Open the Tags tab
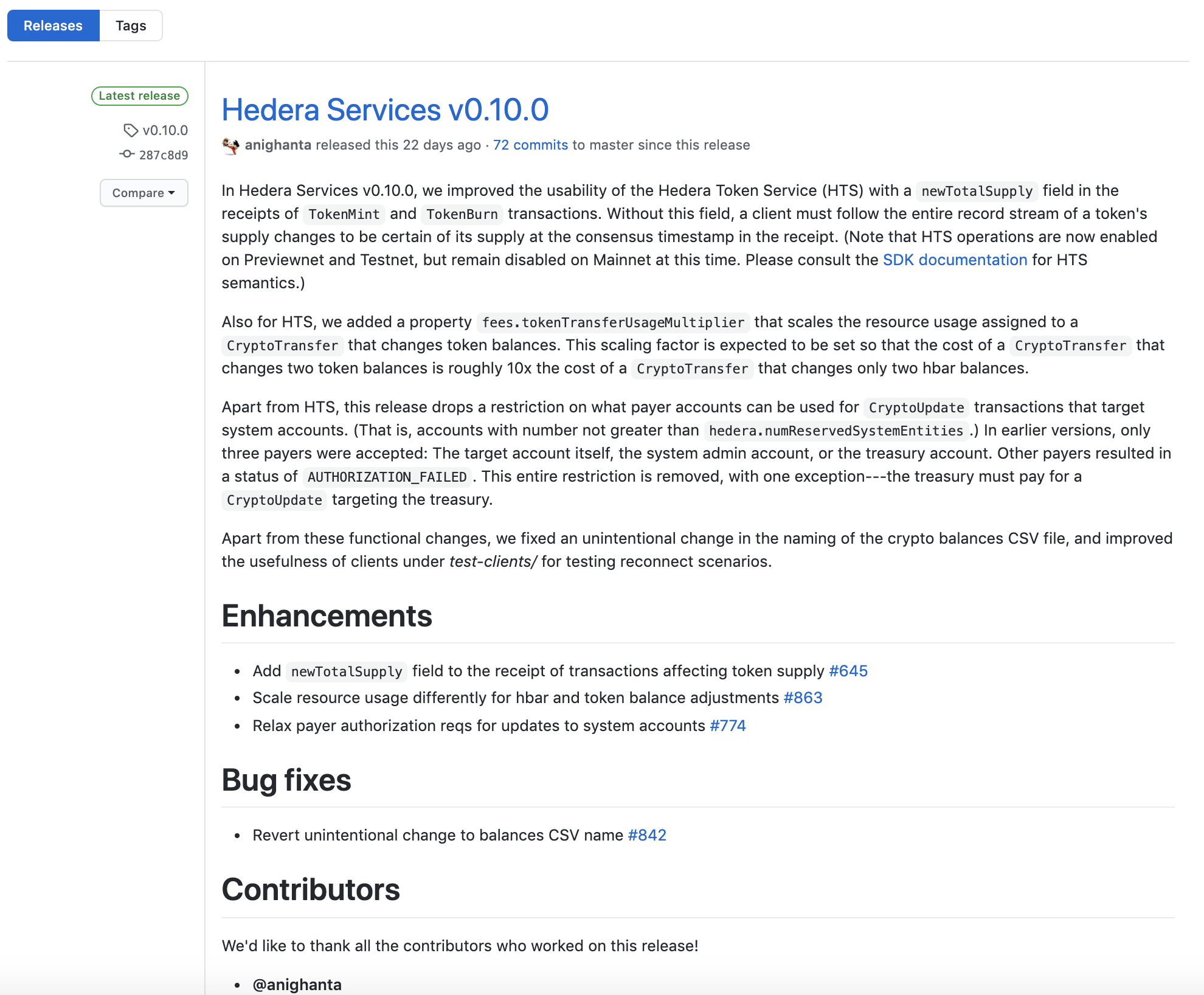The height and width of the screenshot is (995, 1204). click(131, 26)
